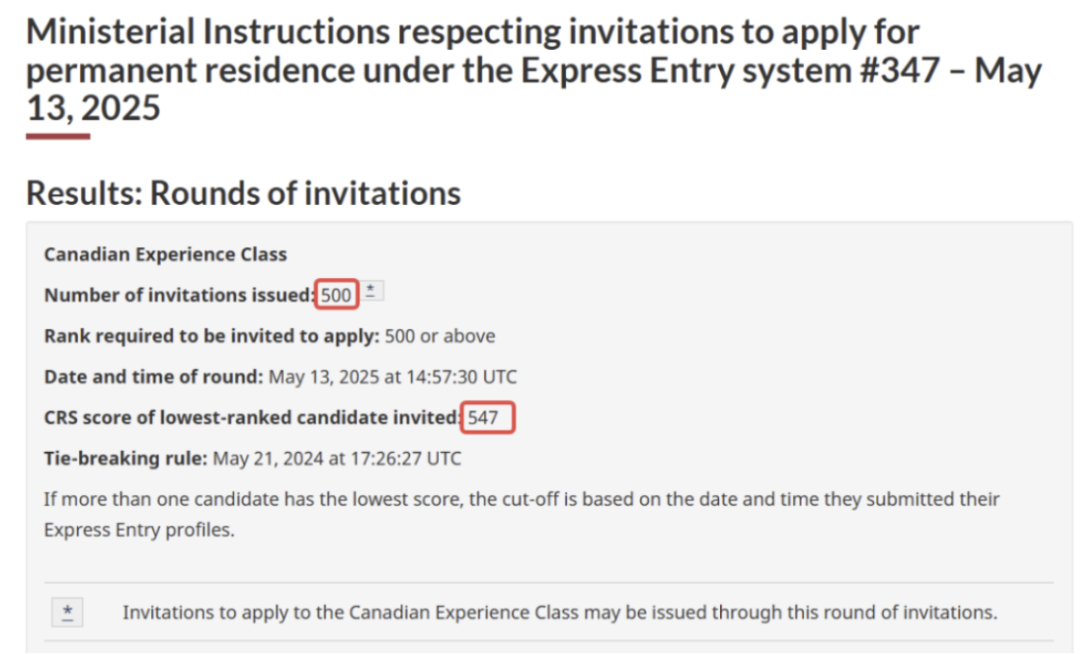Click the footnote text about Canadian Experience Class
This screenshot has height=654, width=1080.
point(560,612)
